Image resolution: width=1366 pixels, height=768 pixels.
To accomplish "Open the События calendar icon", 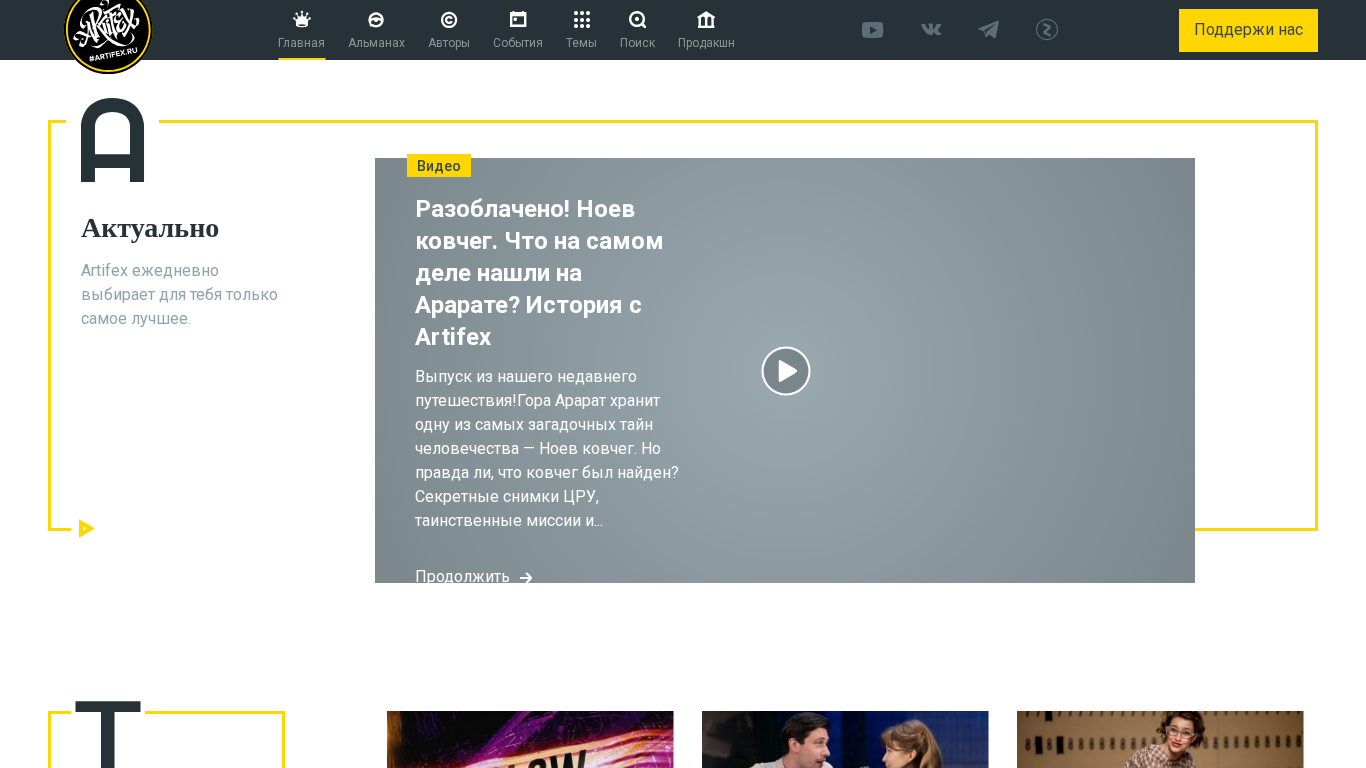I will coord(517,20).
